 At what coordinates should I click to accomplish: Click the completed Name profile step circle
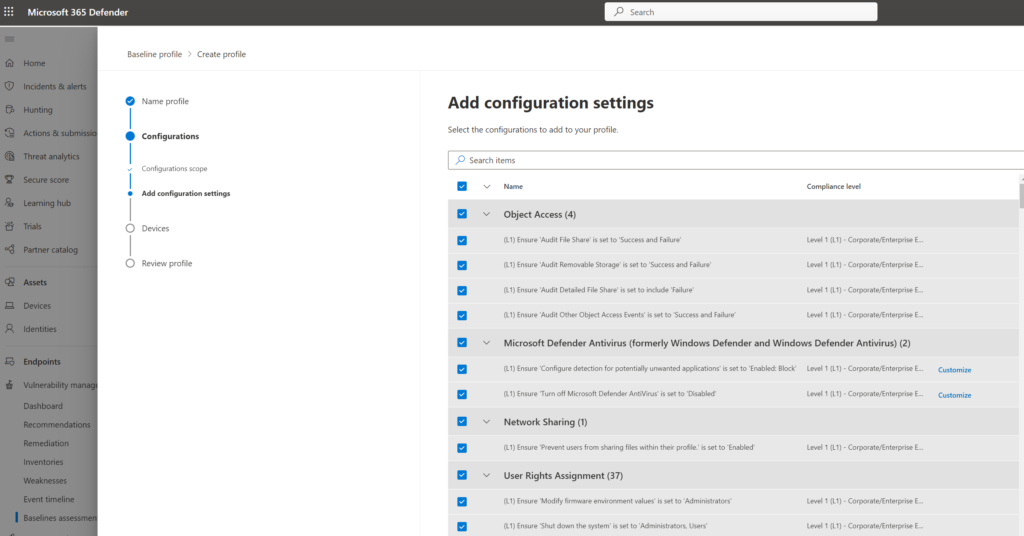pos(130,101)
